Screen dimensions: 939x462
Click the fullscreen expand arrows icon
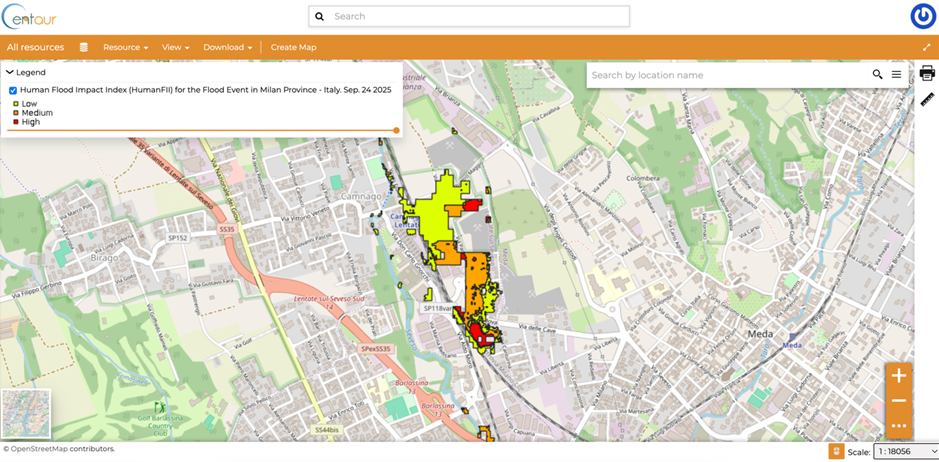[x=926, y=47]
